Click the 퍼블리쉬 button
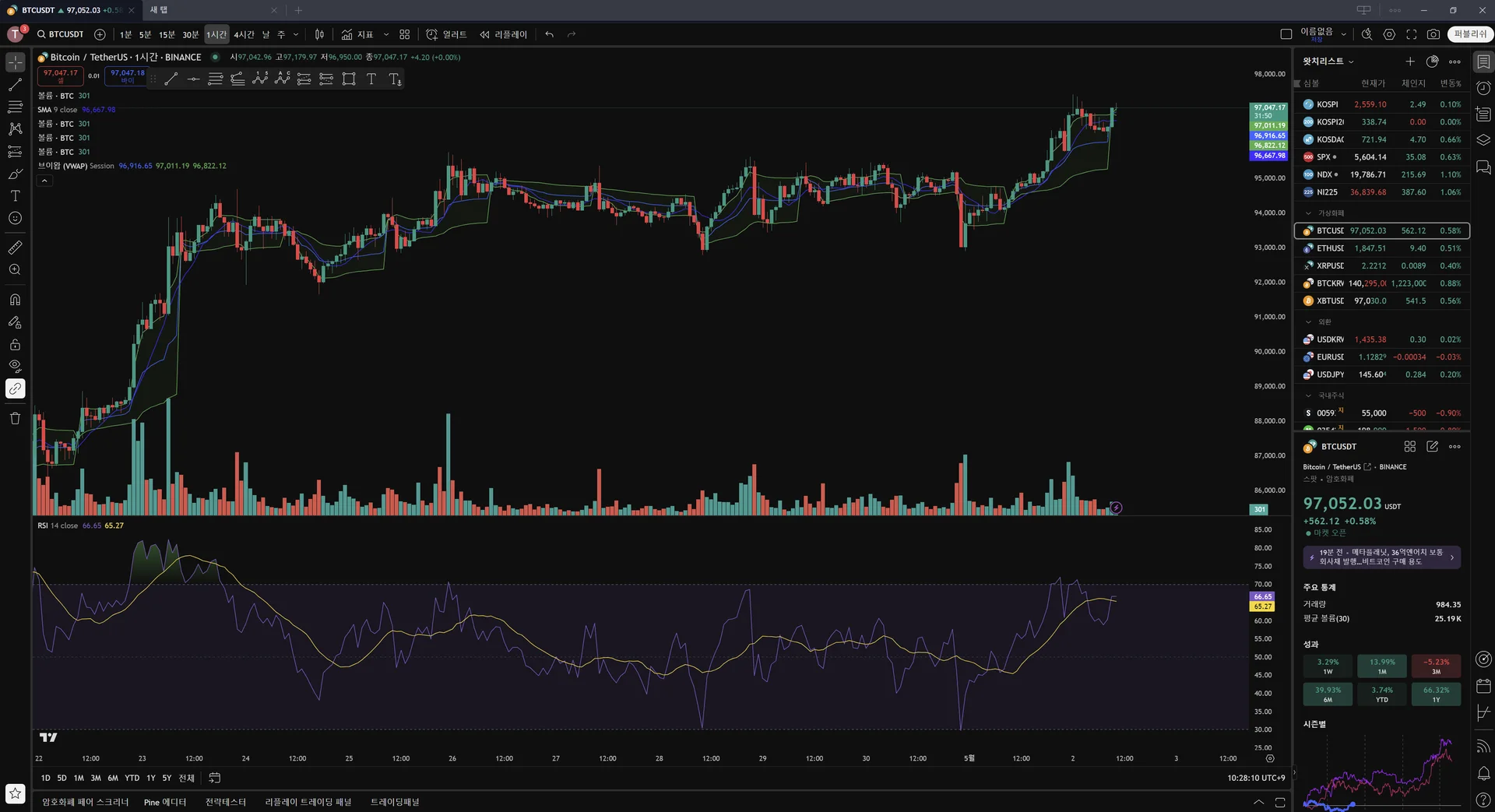 (x=1470, y=34)
